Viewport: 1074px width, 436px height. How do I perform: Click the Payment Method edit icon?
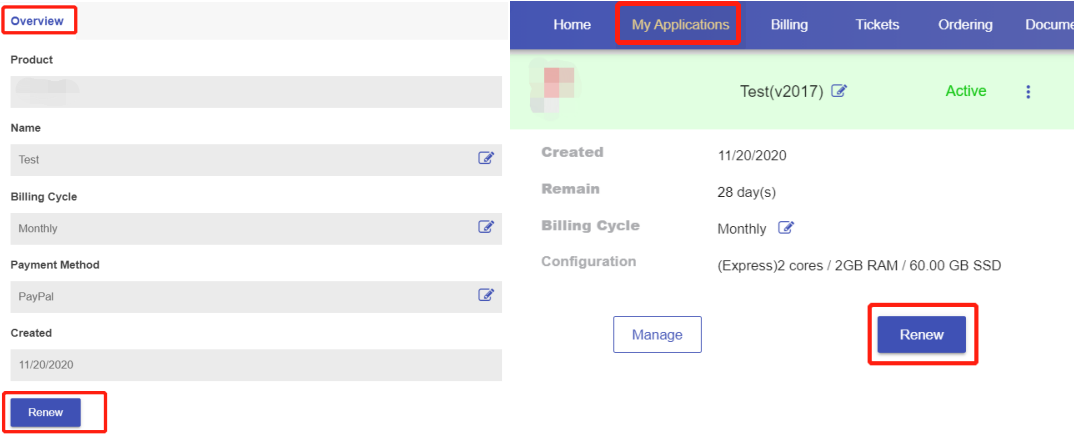486,296
